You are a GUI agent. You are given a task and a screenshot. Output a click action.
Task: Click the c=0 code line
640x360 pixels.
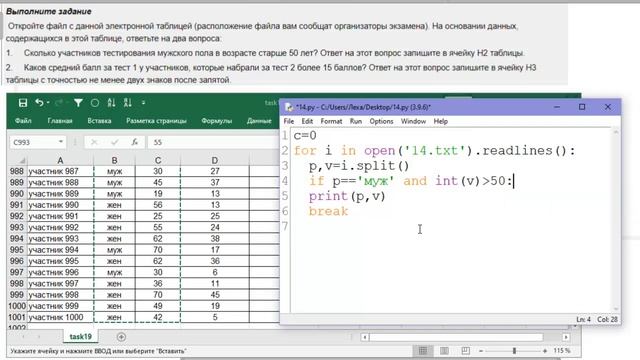(x=305, y=136)
